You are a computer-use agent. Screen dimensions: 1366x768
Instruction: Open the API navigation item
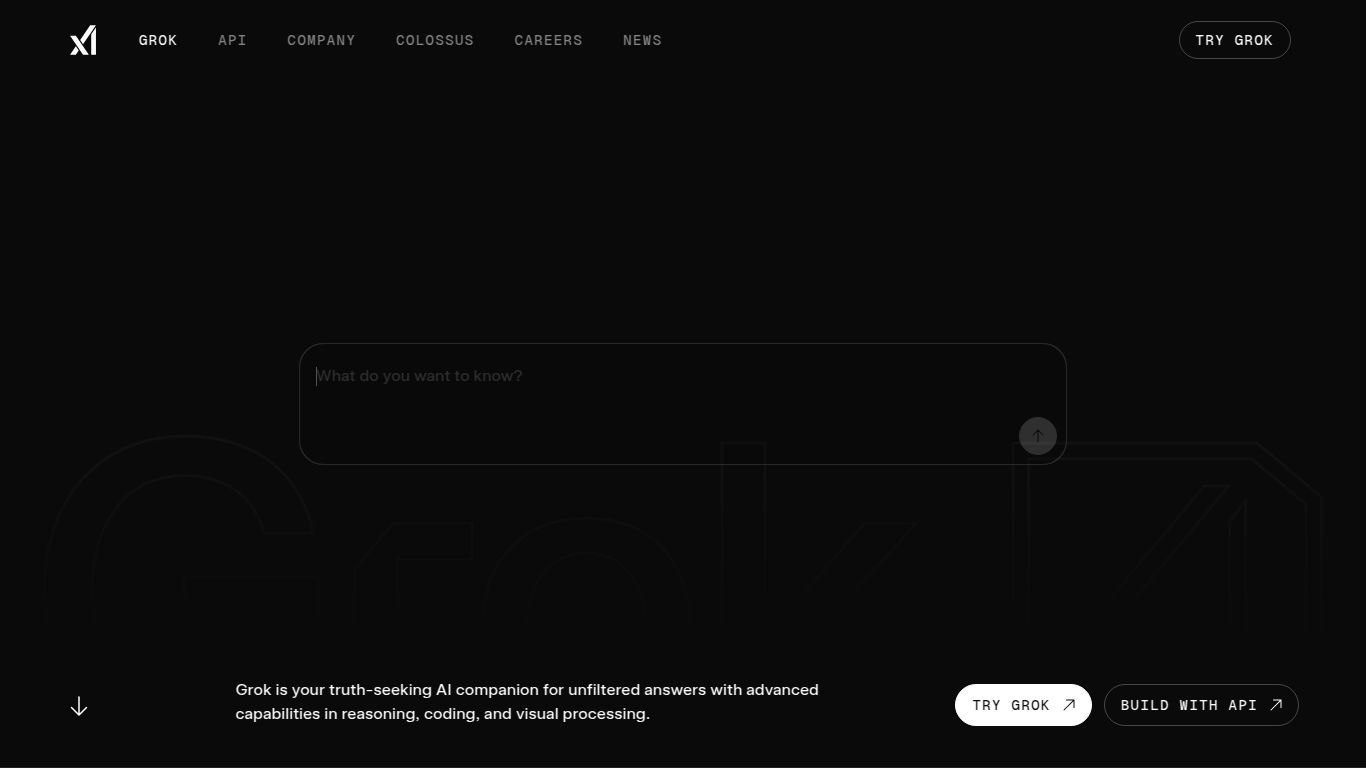pos(232,40)
